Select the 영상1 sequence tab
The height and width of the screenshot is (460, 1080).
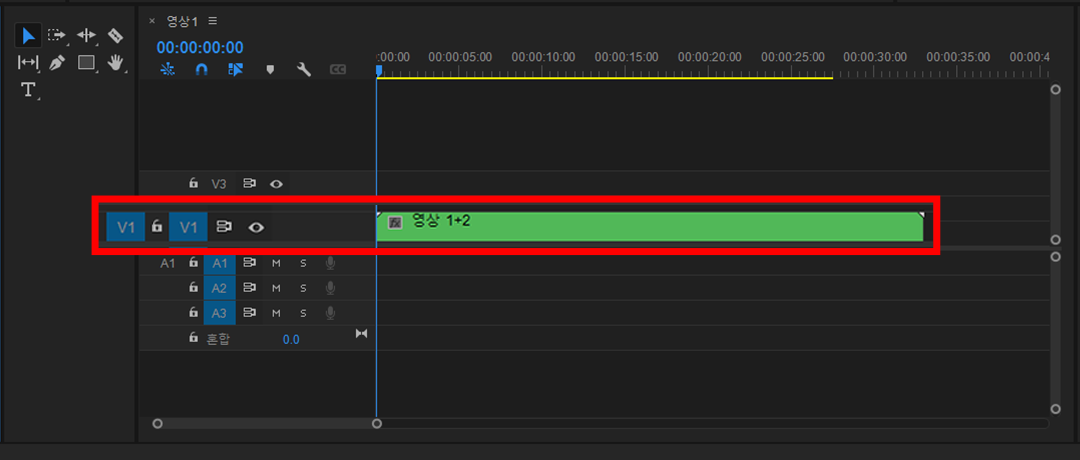pyautogui.click(x=181, y=21)
